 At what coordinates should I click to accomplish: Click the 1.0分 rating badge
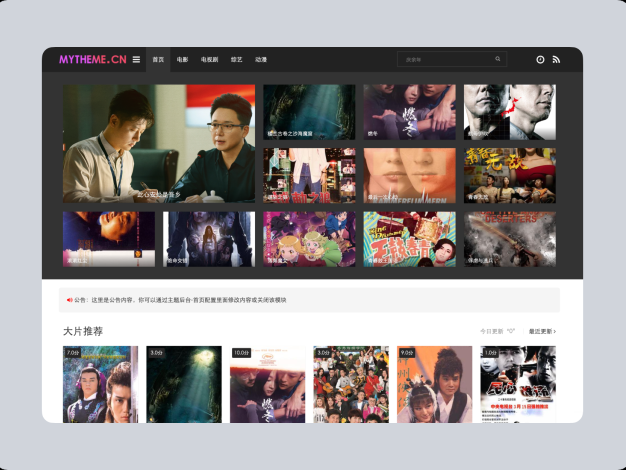(x=490, y=353)
